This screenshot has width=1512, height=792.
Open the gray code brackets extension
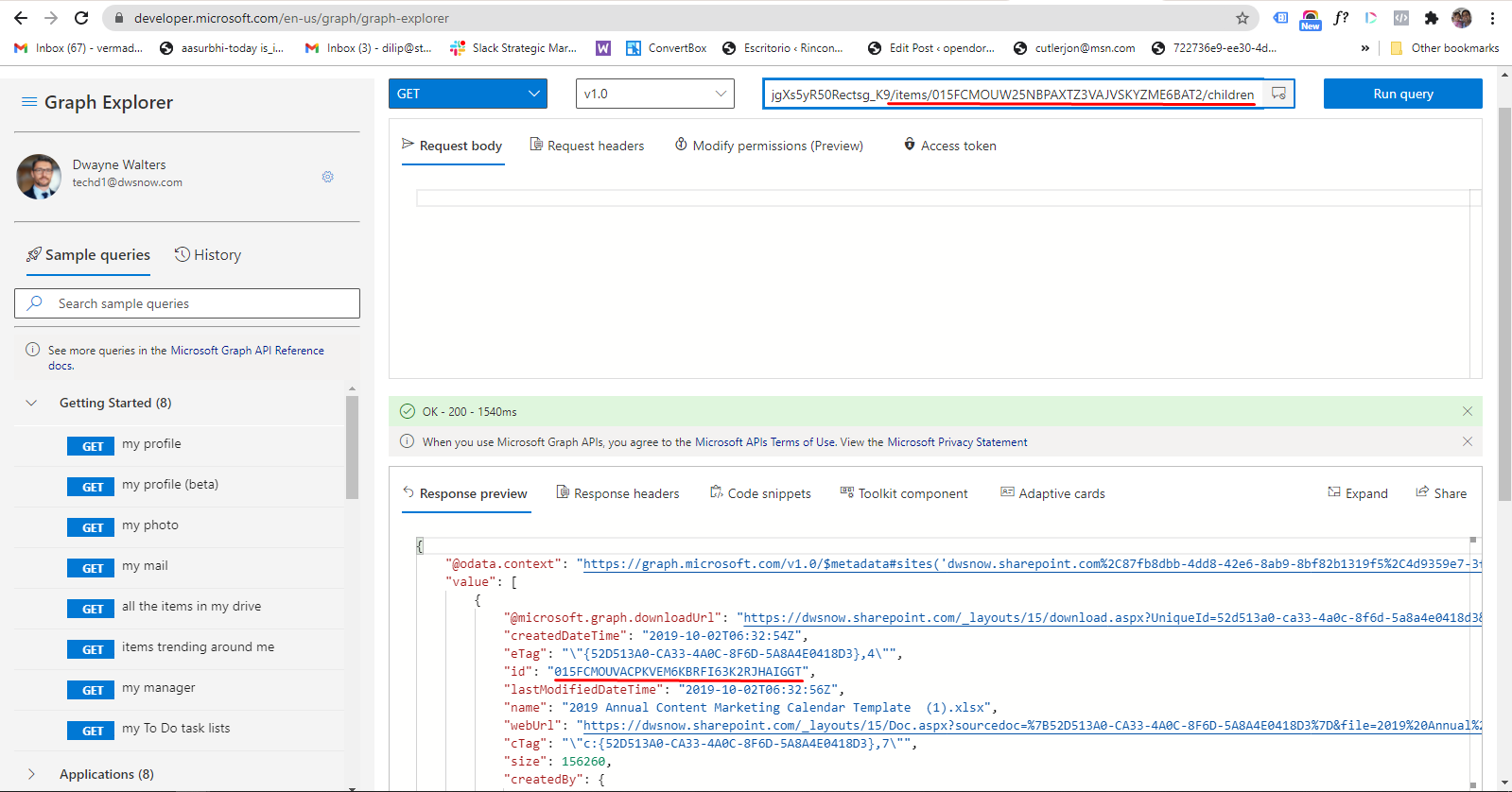coord(1401,18)
